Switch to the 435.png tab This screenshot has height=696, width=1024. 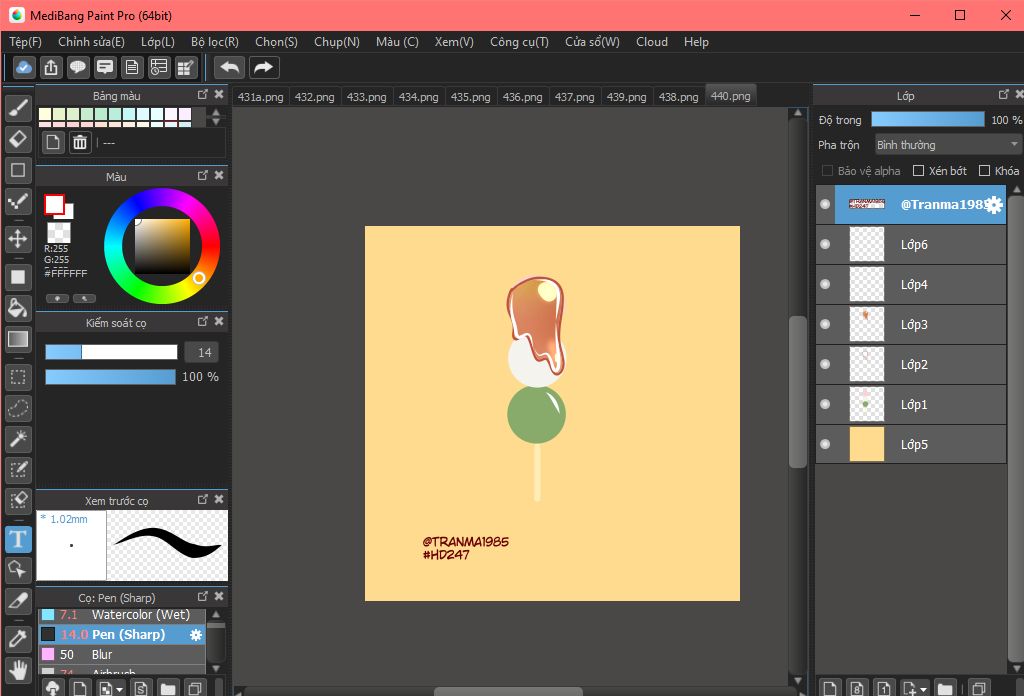click(x=470, y=97)
